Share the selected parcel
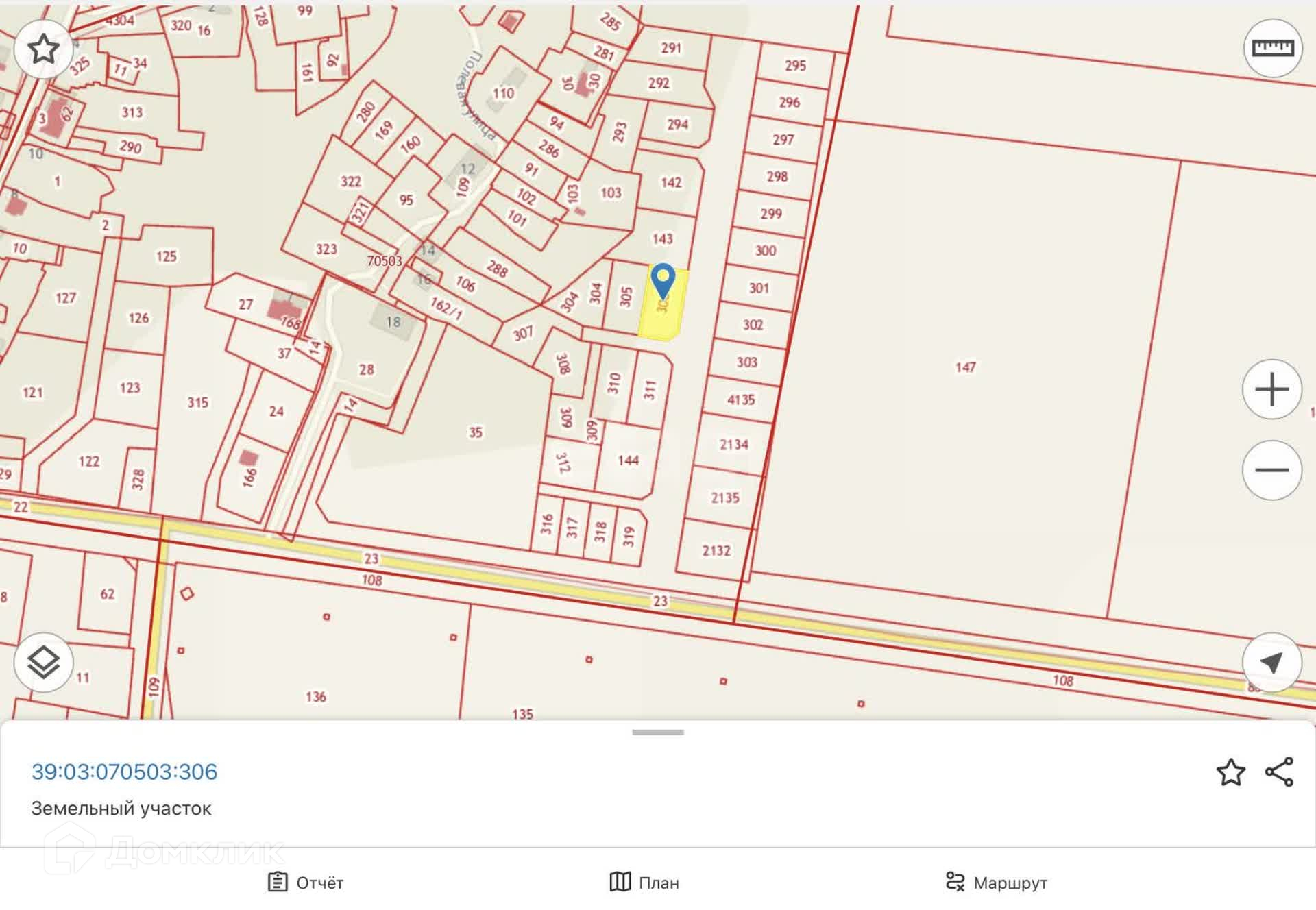The width and height of the screenshot is (1316, 910). point(1279,772)
